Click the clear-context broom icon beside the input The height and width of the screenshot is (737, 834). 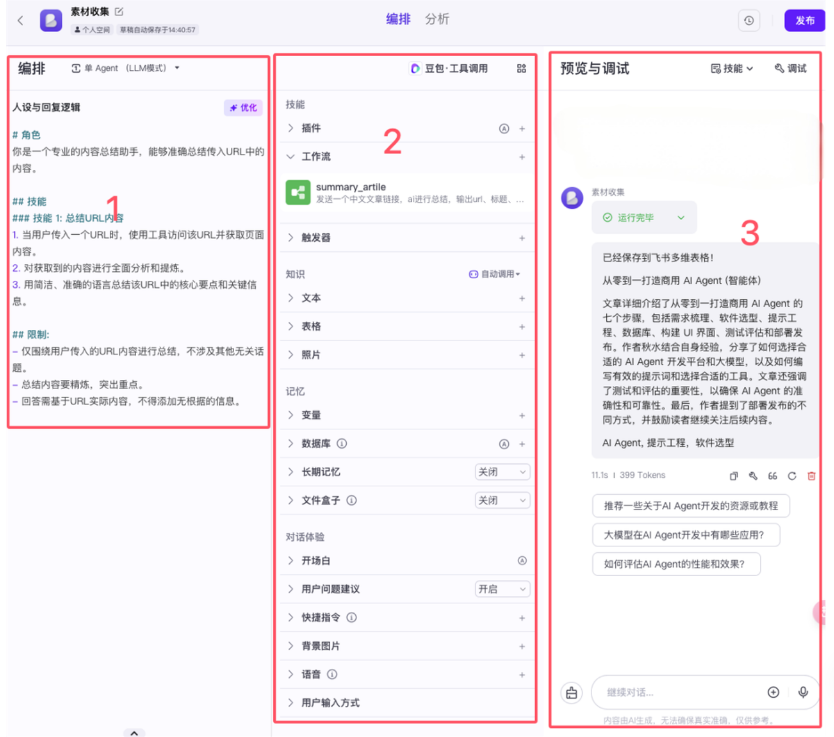pos(572,693)
